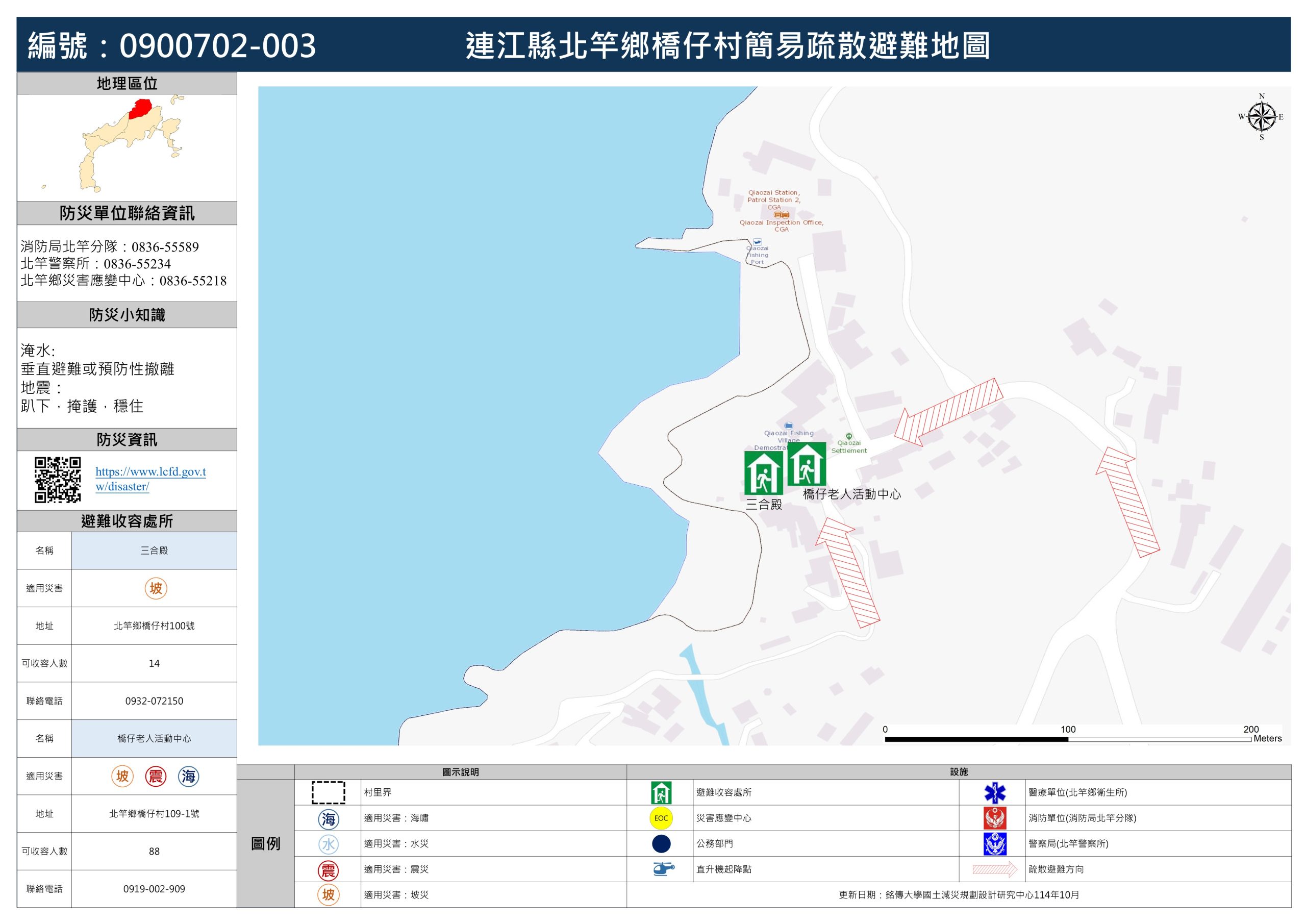Click the red fire department legend icon
This screenshot has height=924, width=1306.
pyautogui.click(x=994, y=818)
